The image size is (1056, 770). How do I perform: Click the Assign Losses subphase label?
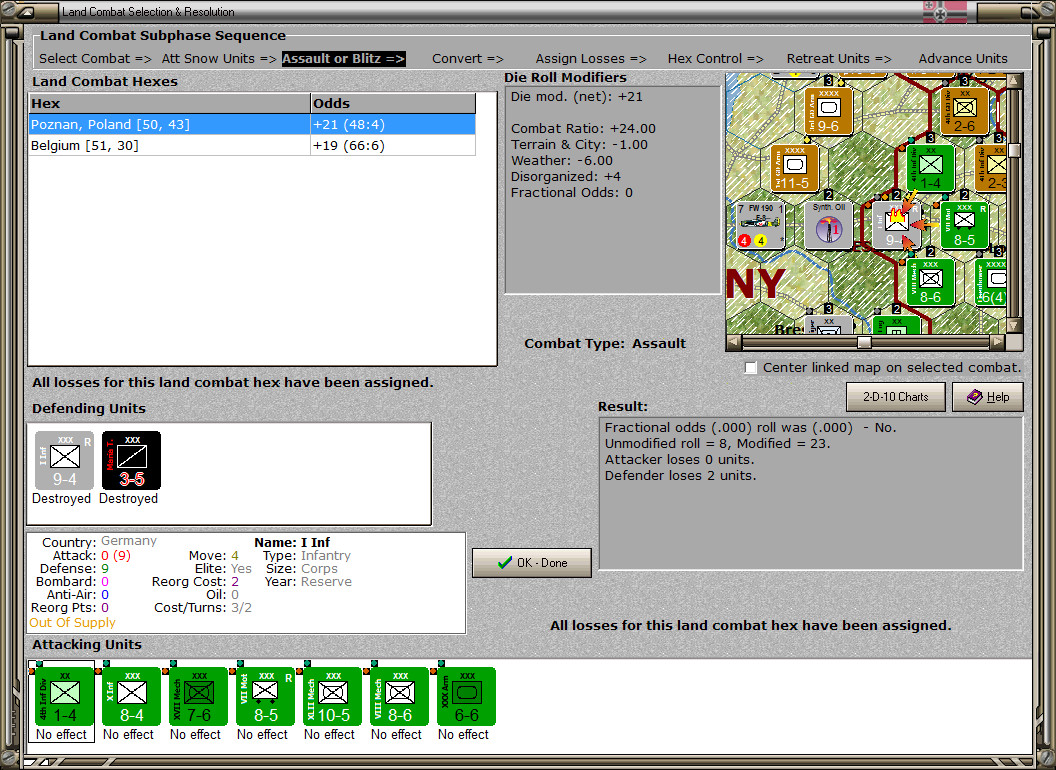point(591,59)
